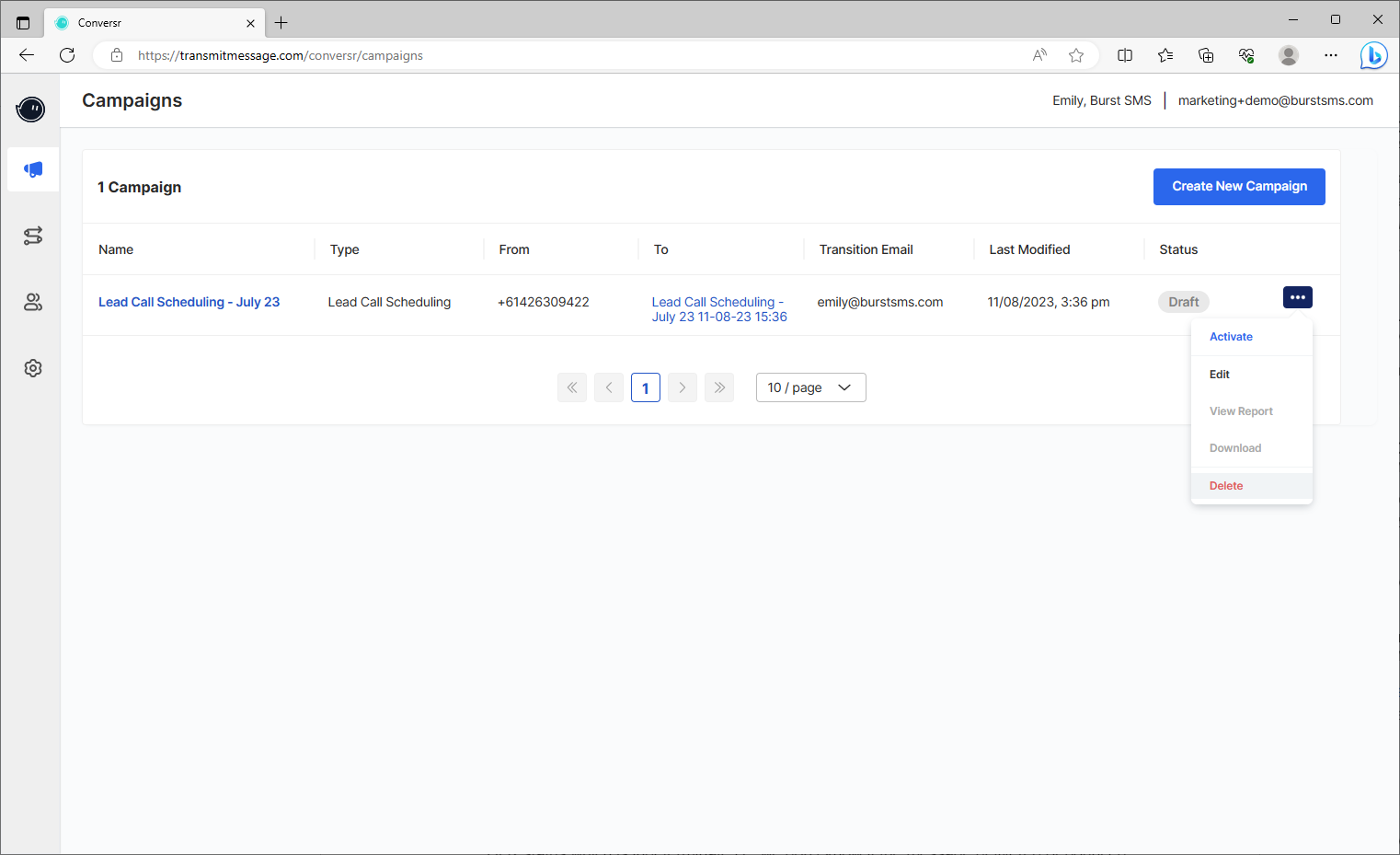Click the '1 Campaign' count heading
The width and height of the screenshot is (1400, 855).
click(140, 187)
